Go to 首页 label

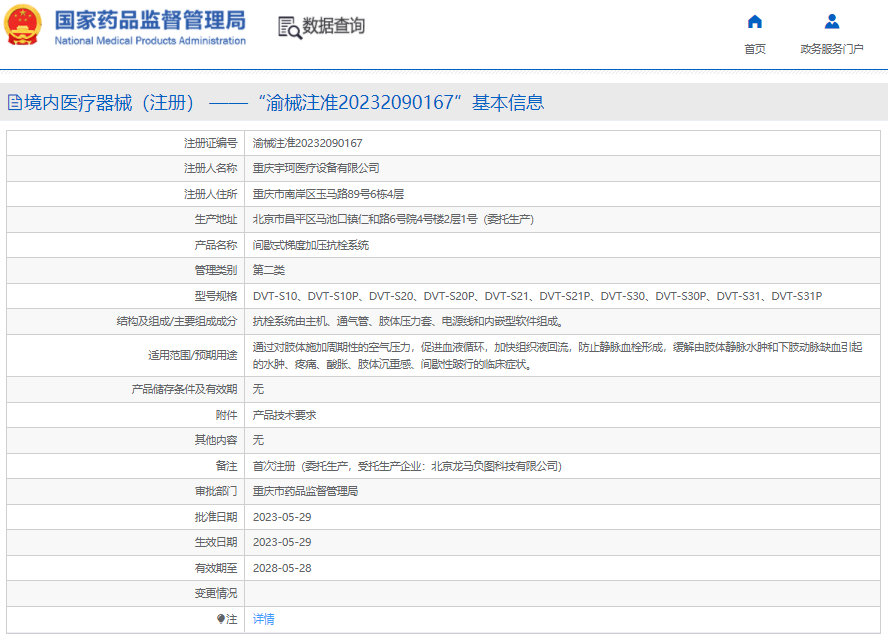coord(754,49)
